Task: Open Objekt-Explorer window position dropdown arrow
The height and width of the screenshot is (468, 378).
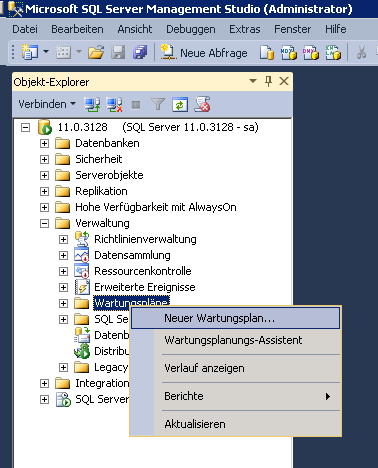Action: pos(253,81)
